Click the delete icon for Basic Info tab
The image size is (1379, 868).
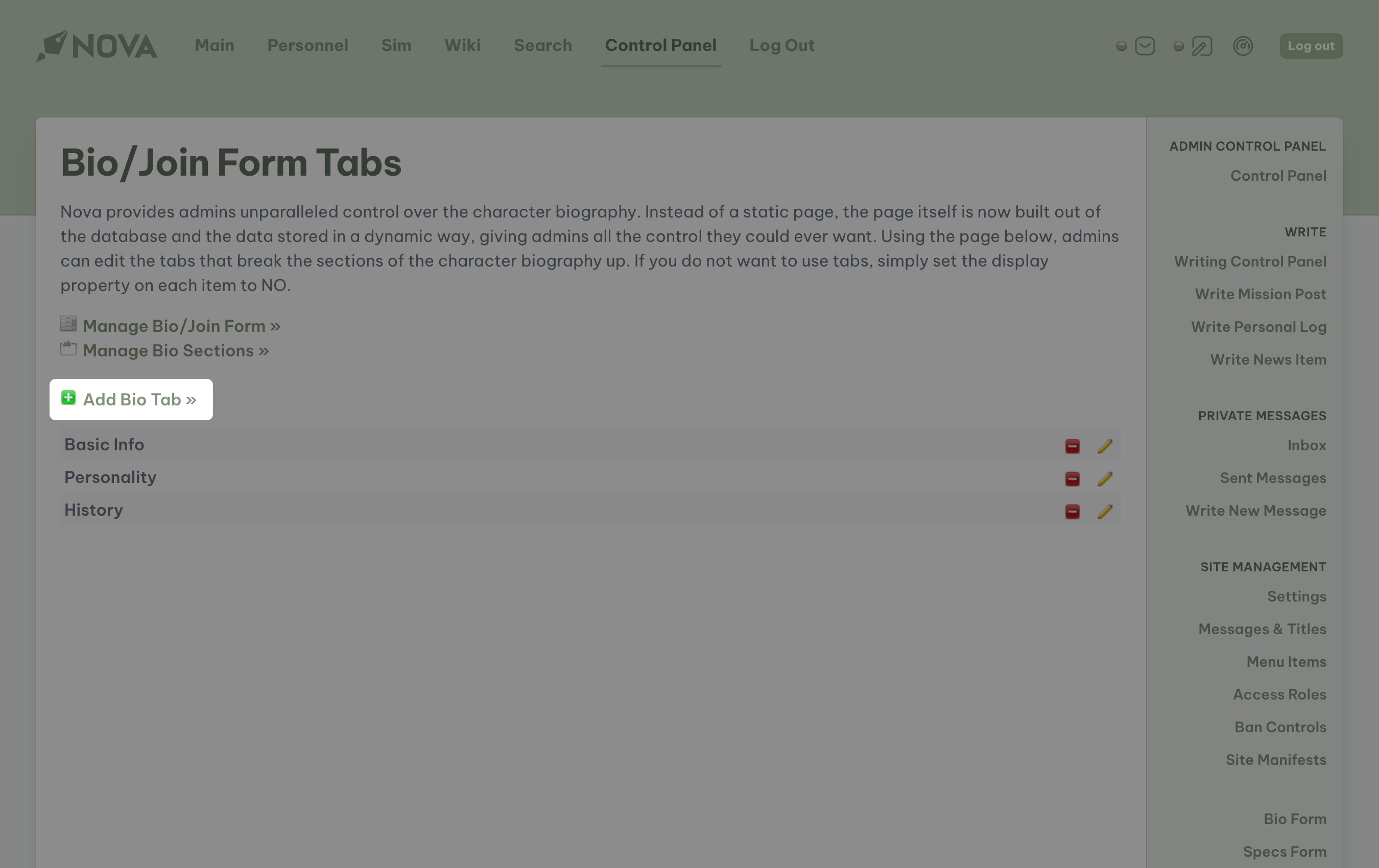tap(1072, 446)
